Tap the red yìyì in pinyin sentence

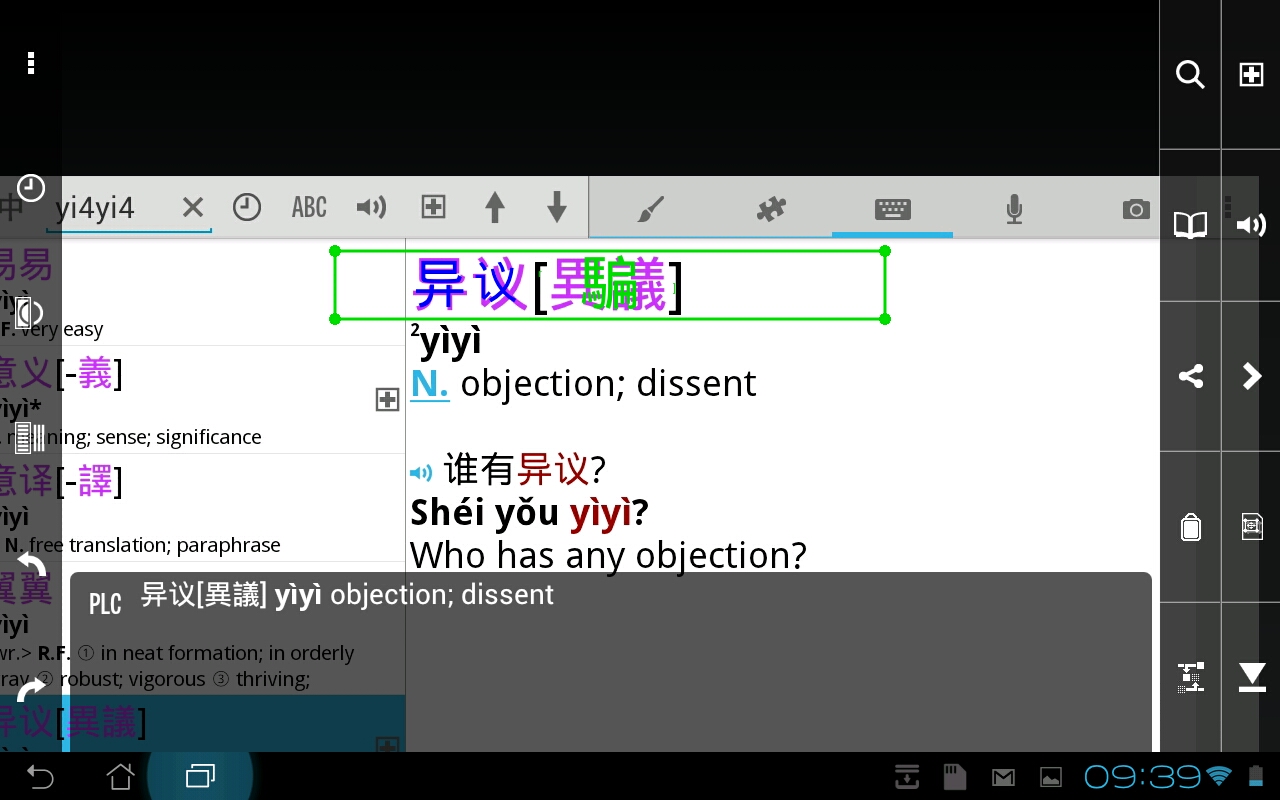(x=601, y=513)
